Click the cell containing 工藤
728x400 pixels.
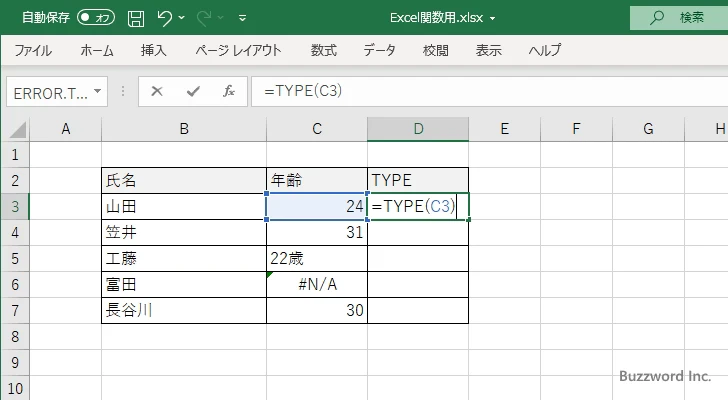coord(184,258)
